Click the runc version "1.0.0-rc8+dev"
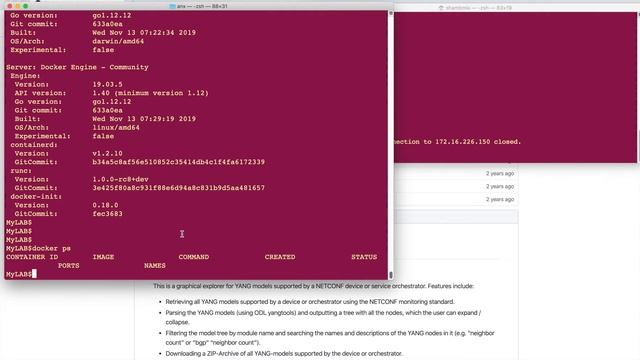The width and height of the screenshot is (640, 360). point(120,179)
